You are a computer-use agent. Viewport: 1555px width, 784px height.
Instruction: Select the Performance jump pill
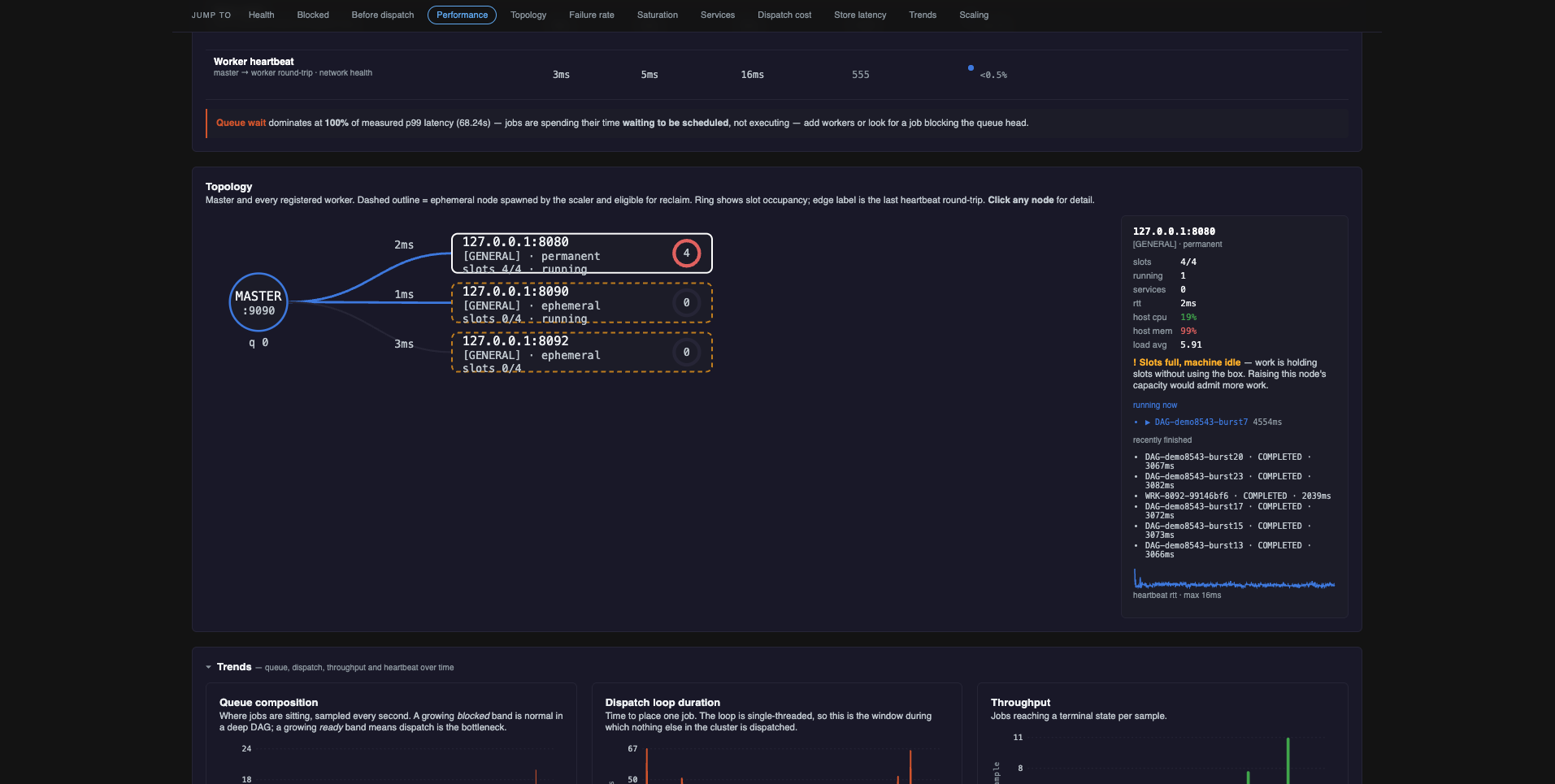coord(462,15)
